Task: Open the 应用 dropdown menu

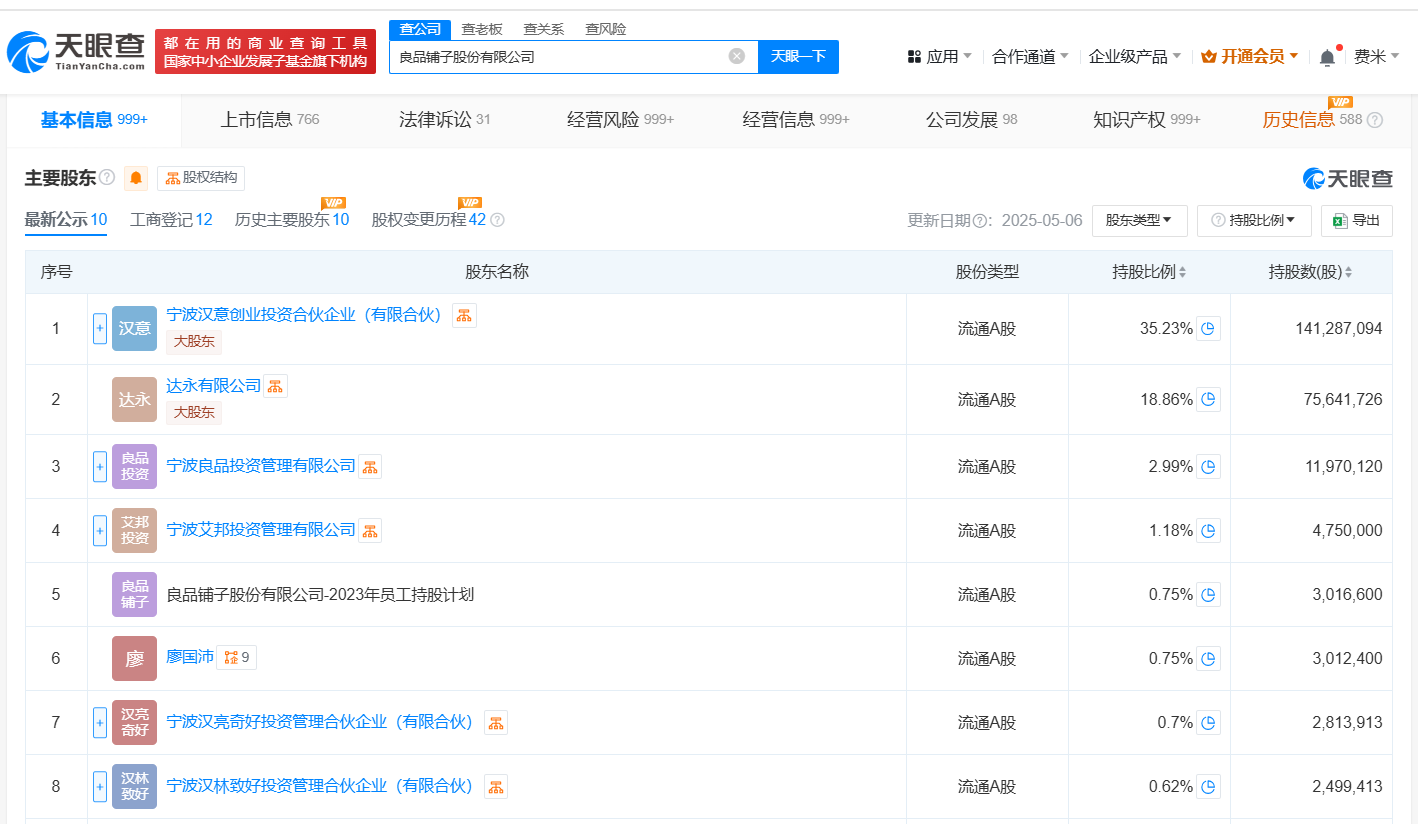Action: pyautogui.click(x=940, y=57)
